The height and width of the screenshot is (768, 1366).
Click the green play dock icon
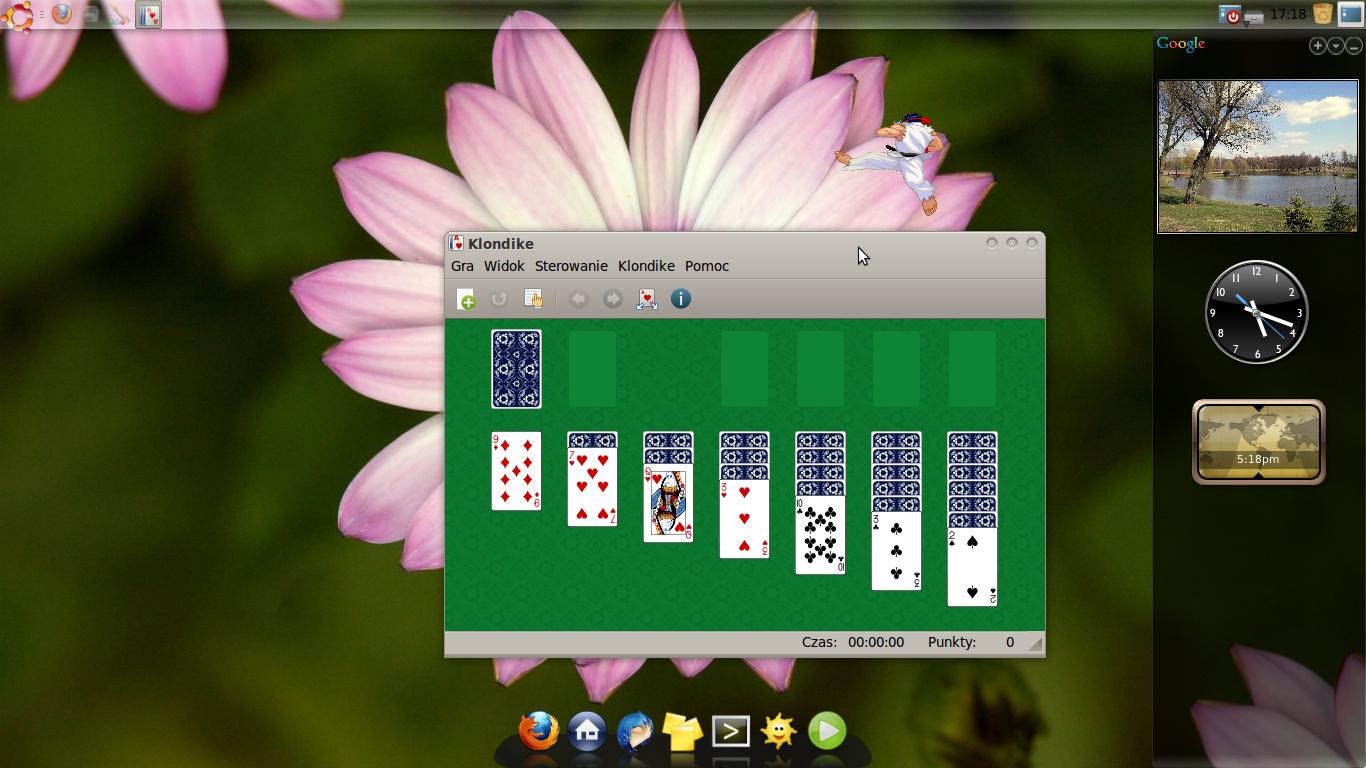[827, 732]
